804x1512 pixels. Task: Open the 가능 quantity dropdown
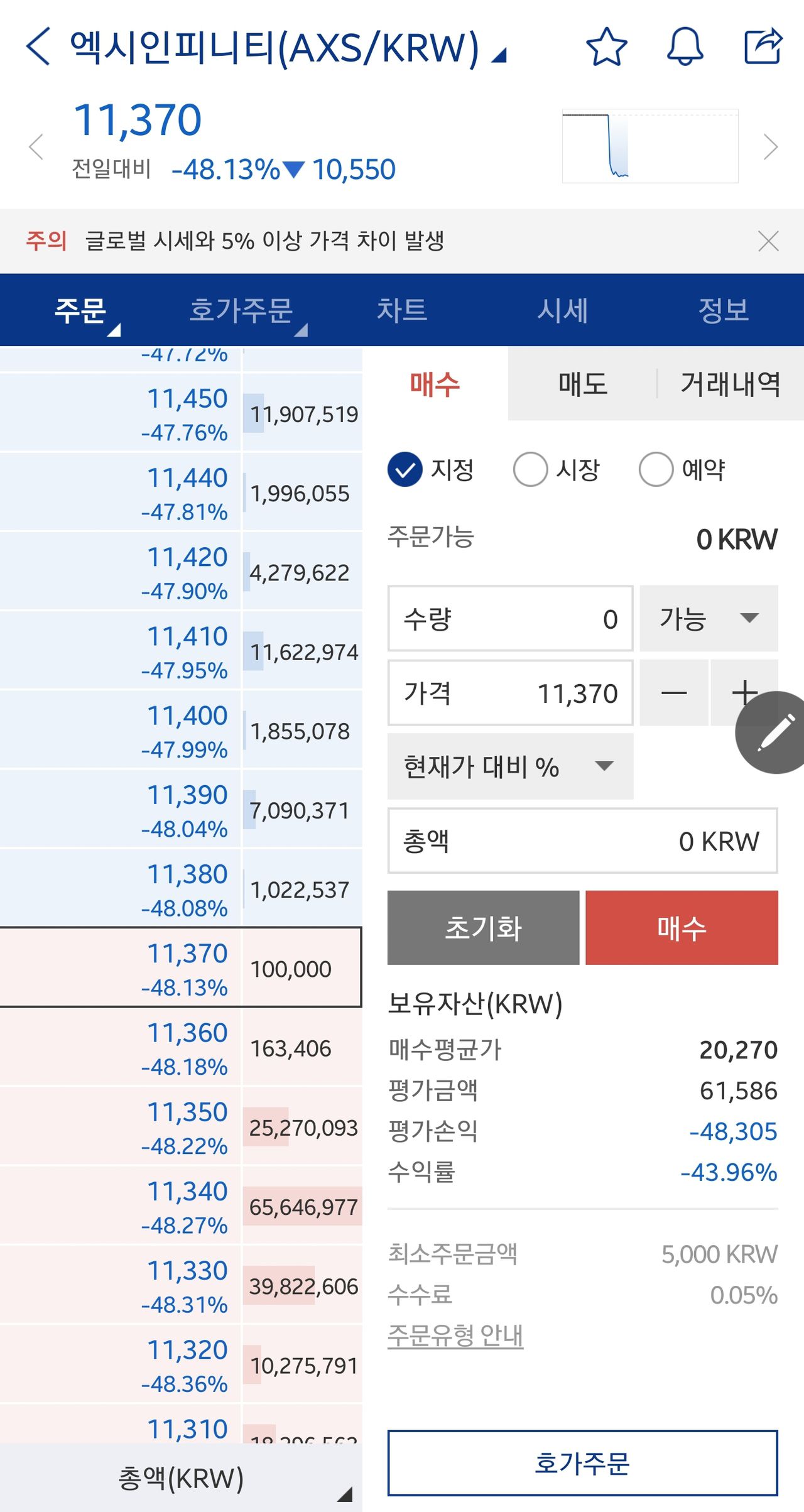point(709,619)
